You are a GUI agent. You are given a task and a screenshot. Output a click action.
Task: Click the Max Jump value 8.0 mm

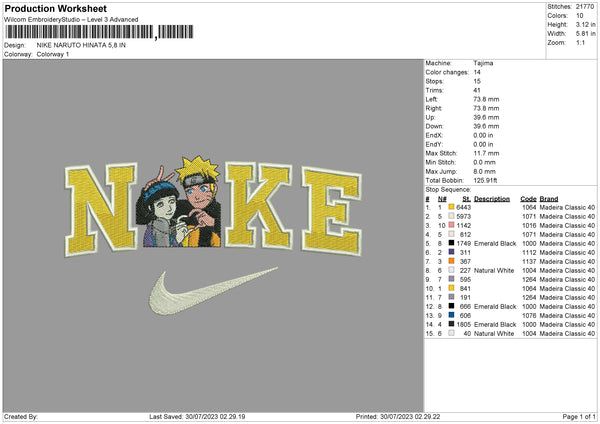click(484, 171)
